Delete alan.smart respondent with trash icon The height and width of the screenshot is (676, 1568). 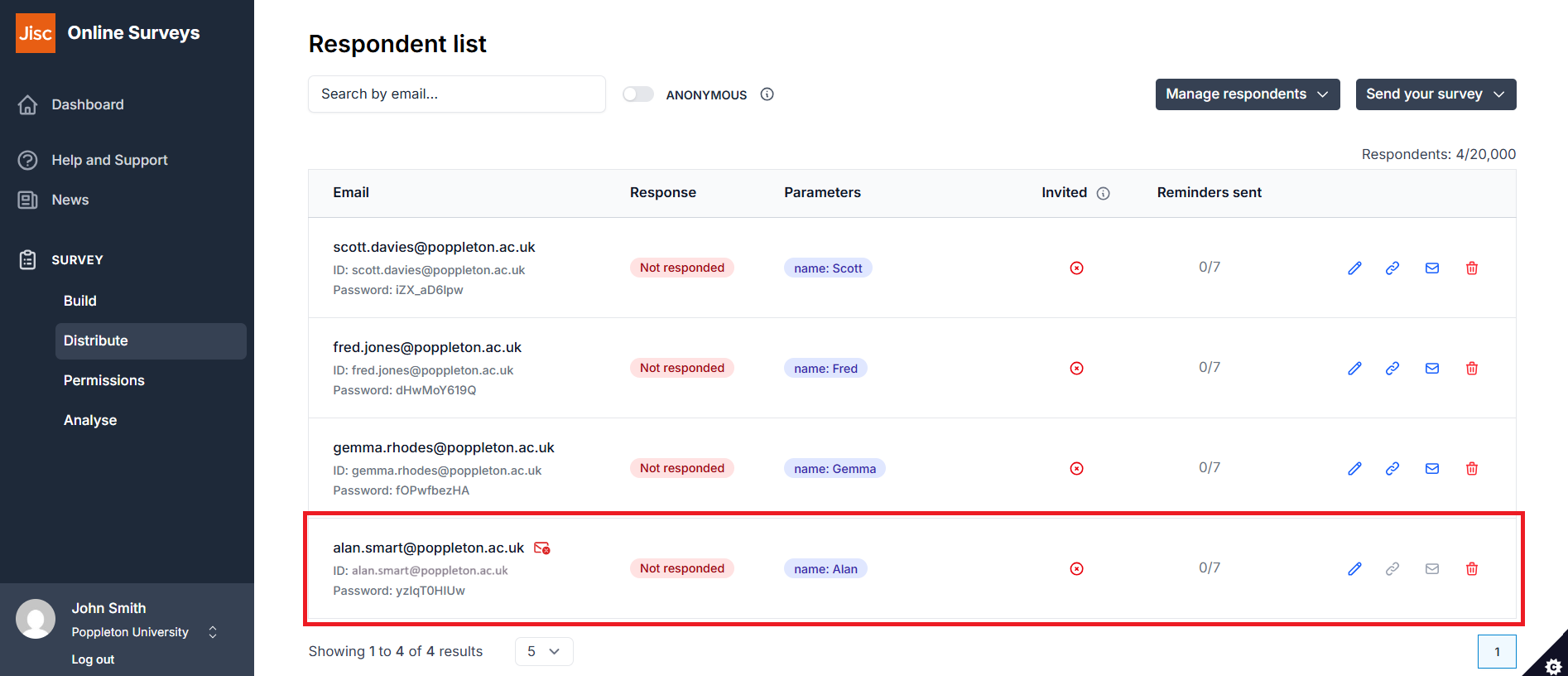pyautogui.click(x=1472, y=568)
